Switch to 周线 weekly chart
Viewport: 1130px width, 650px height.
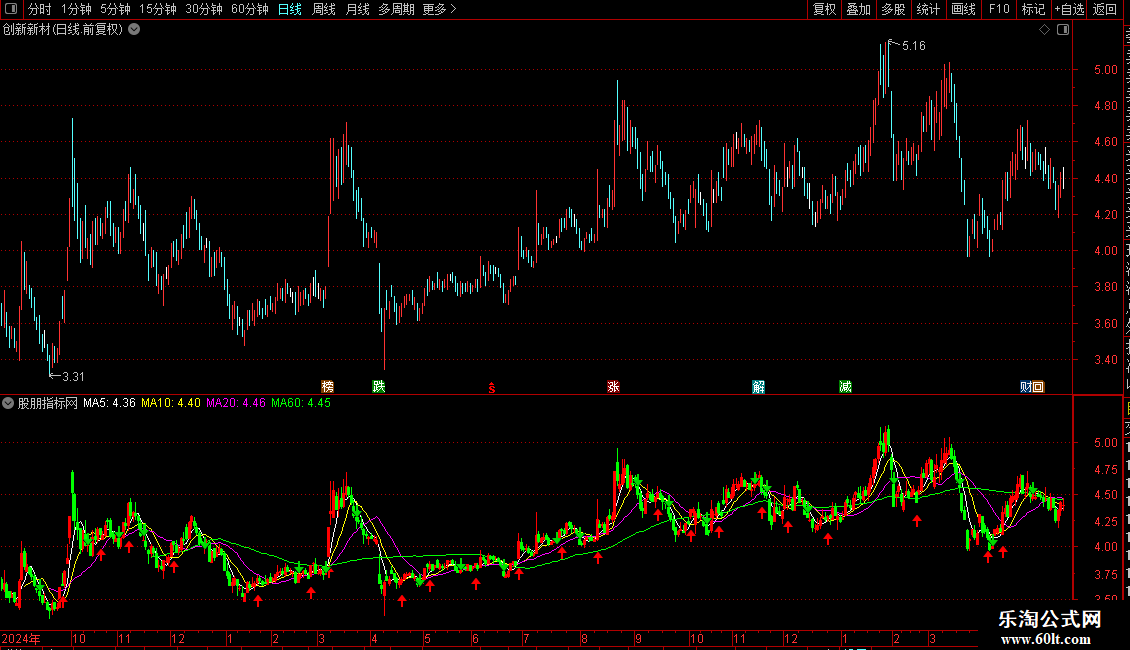[x=324, y=9]
